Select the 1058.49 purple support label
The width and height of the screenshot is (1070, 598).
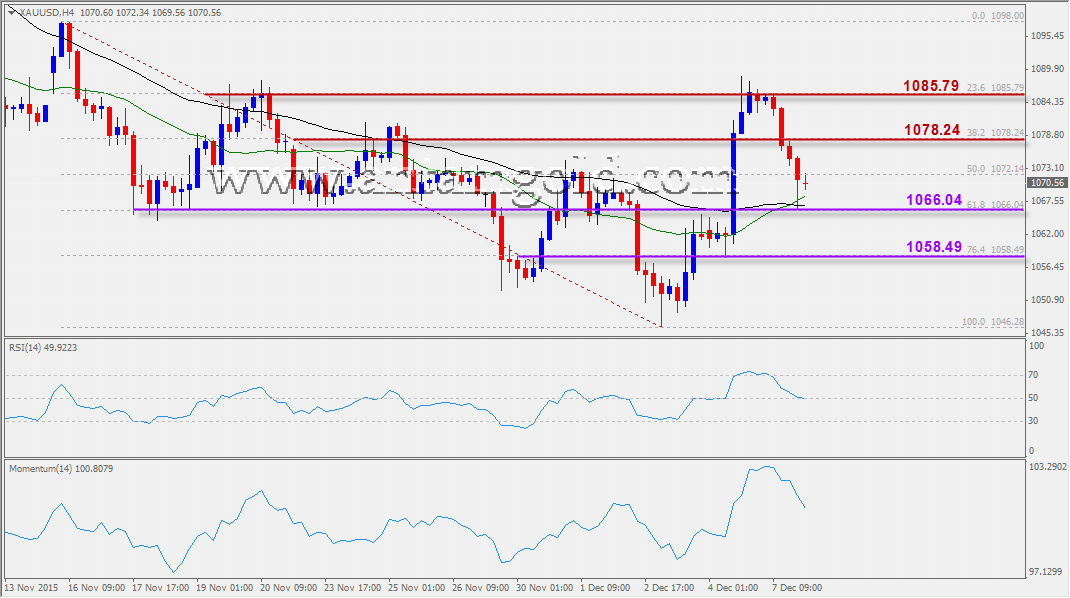(933, 247)
